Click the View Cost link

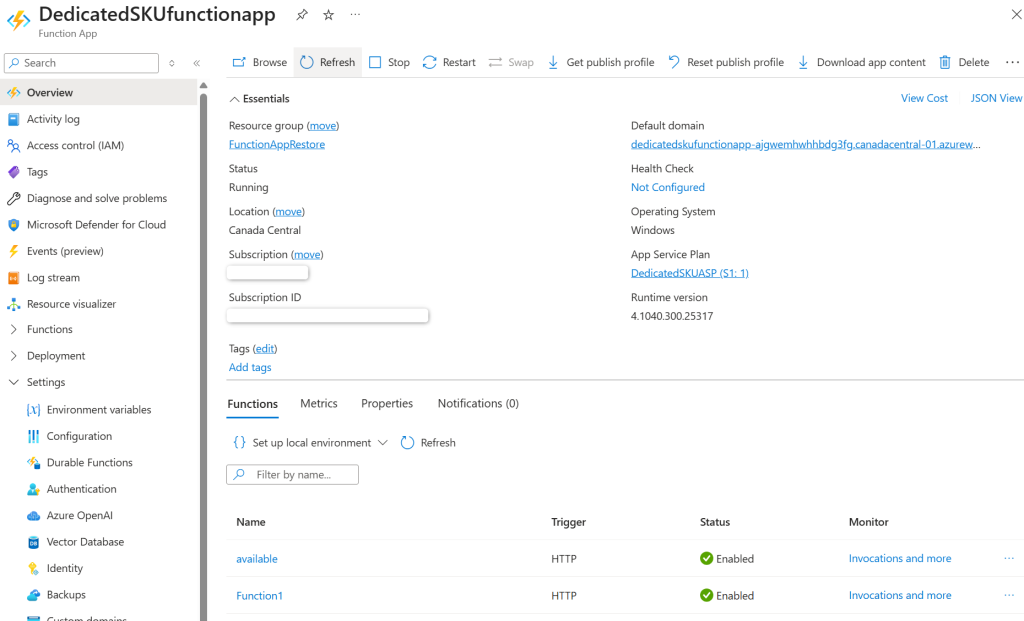(924, 98)
